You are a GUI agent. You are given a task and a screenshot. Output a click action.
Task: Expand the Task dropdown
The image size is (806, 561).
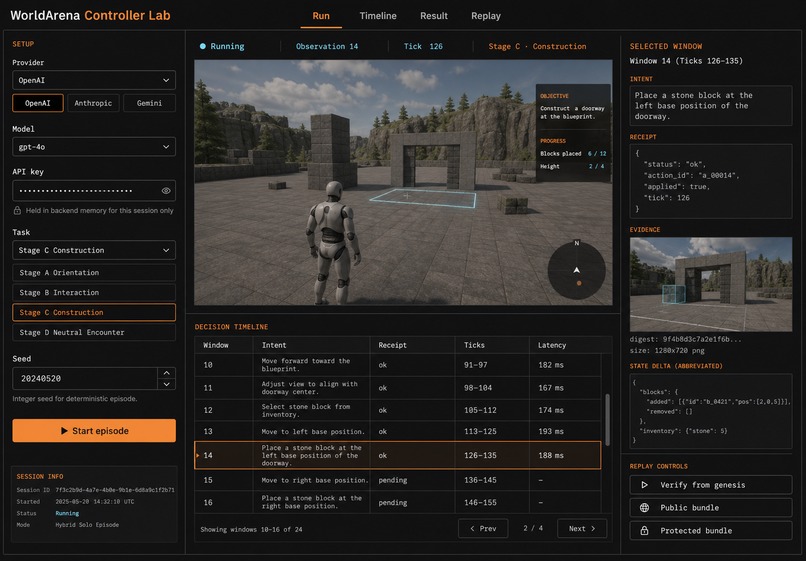click(94, 250)
